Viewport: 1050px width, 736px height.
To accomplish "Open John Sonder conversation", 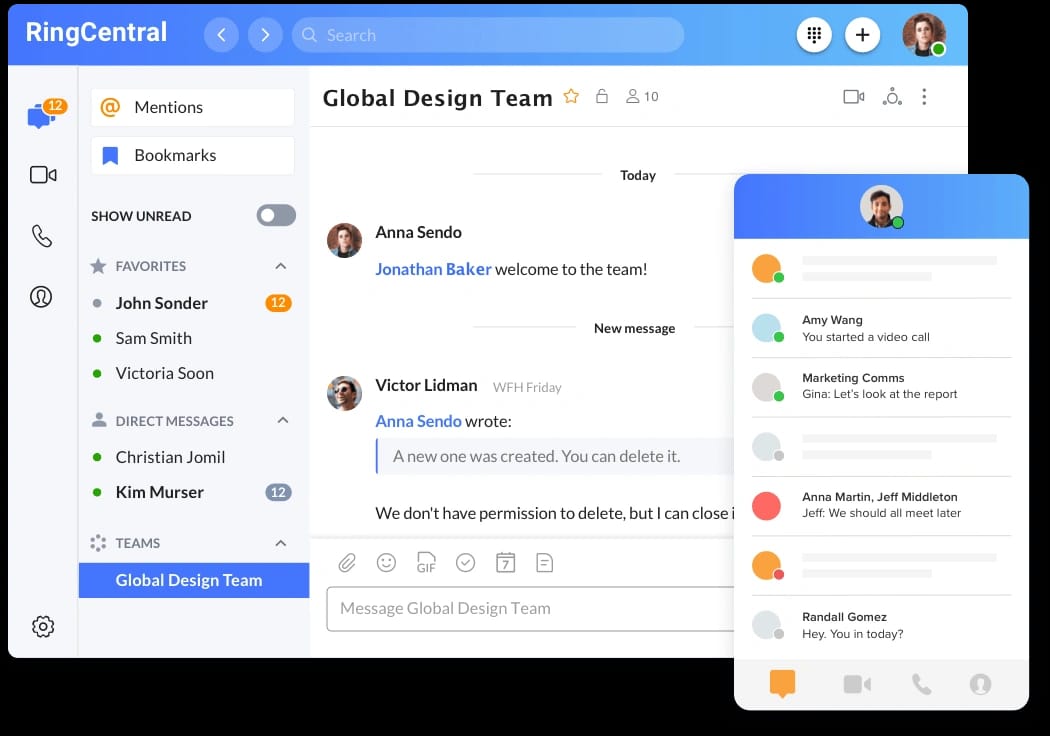I will tap(193, 303).
